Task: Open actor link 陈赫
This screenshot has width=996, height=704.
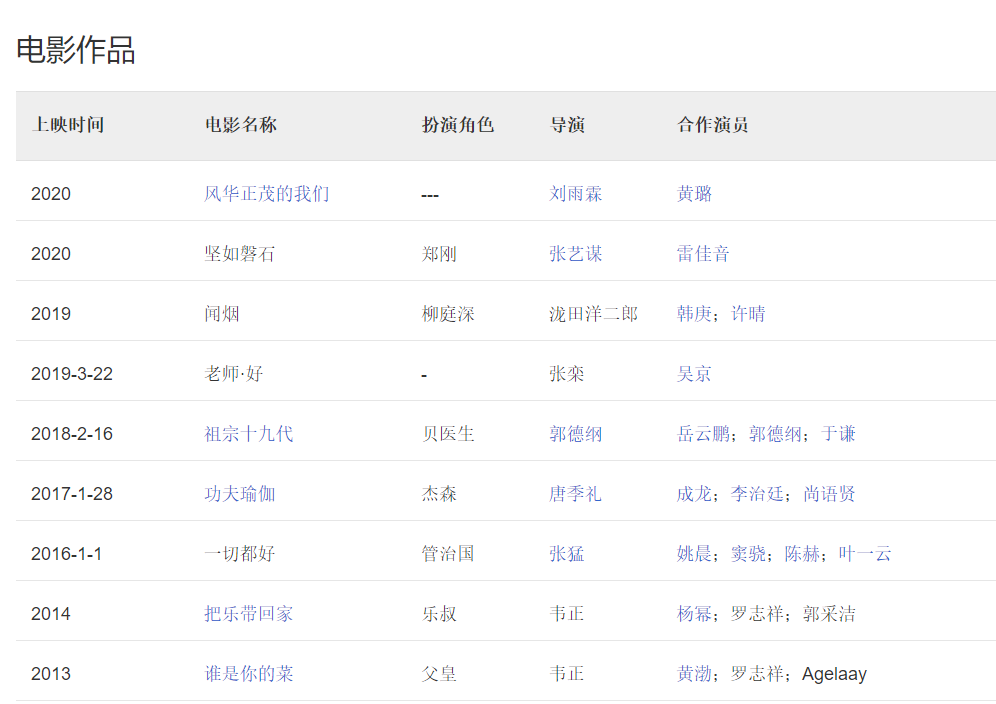Action: (802, 553)
